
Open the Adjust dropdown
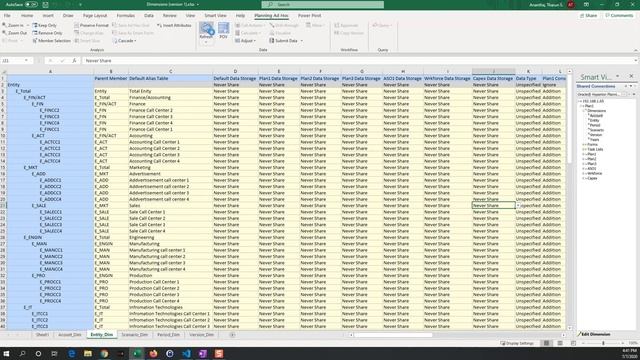click(245, 41)
